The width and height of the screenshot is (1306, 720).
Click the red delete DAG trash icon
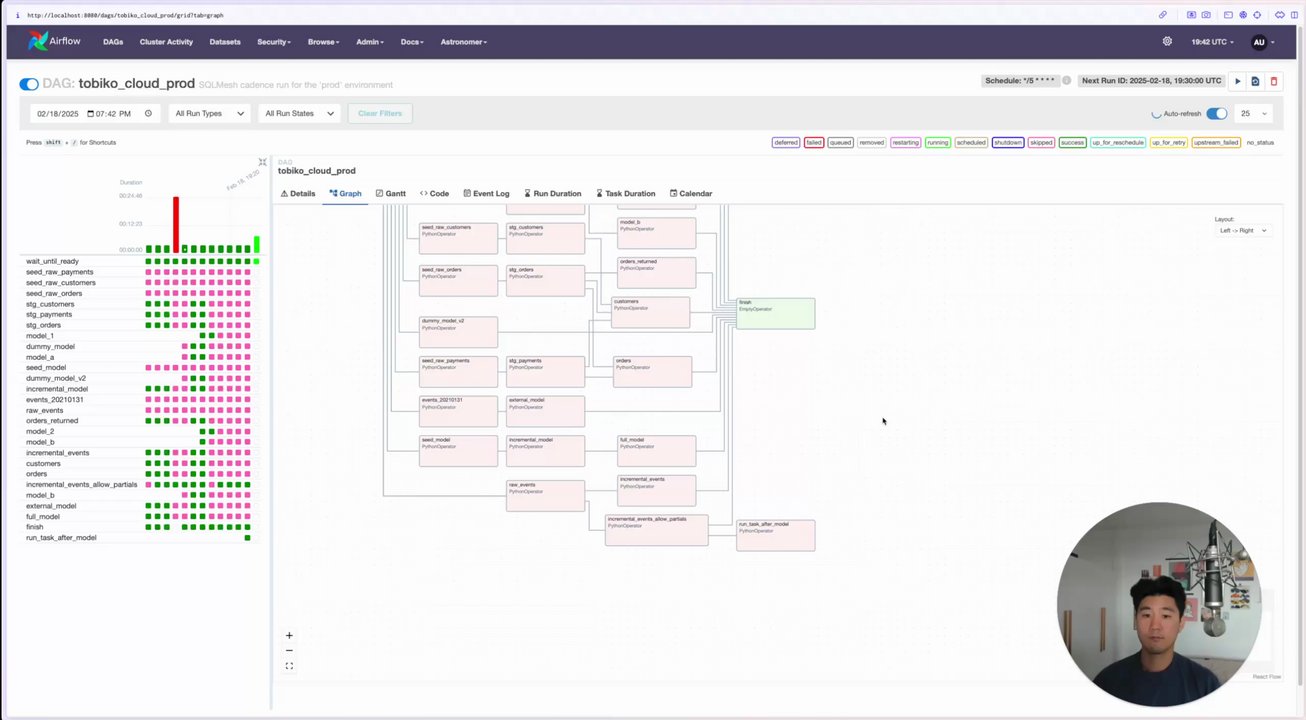click(x=1273, y=81)
